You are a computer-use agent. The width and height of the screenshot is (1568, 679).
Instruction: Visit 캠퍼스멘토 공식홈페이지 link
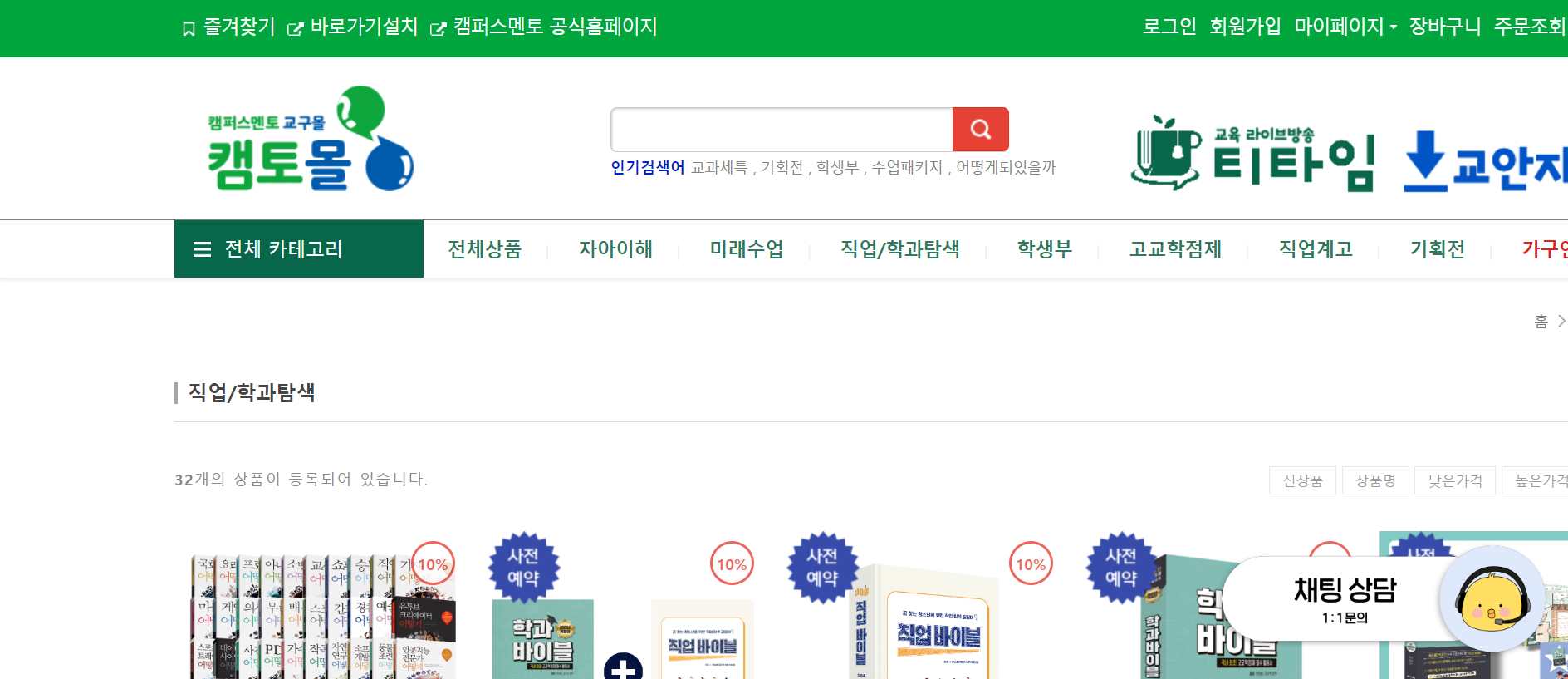coord(555,27)
